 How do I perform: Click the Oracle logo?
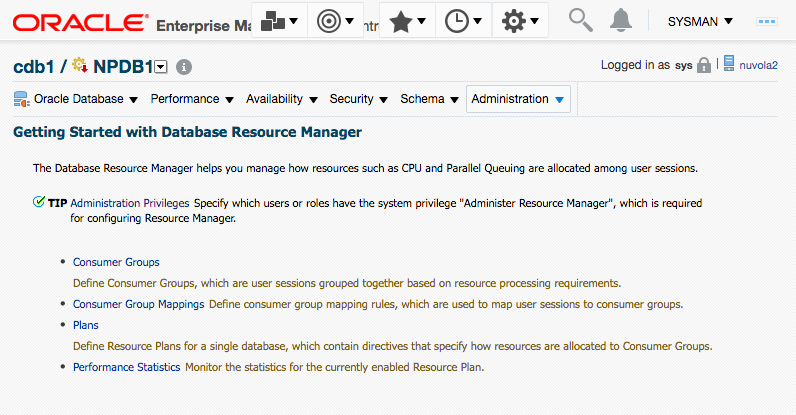[81, 23]
